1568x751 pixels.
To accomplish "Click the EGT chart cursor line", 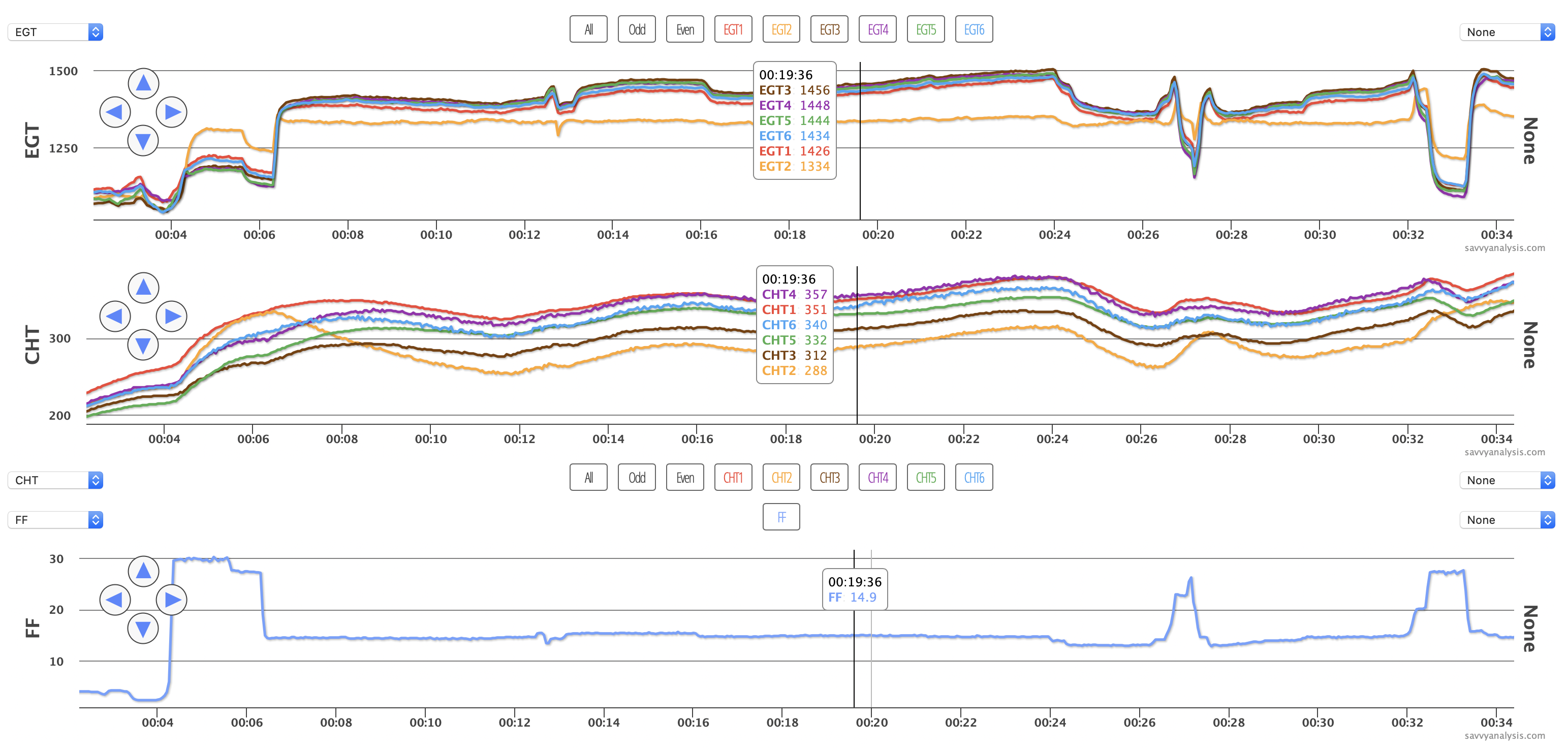I will click(860, 140).
